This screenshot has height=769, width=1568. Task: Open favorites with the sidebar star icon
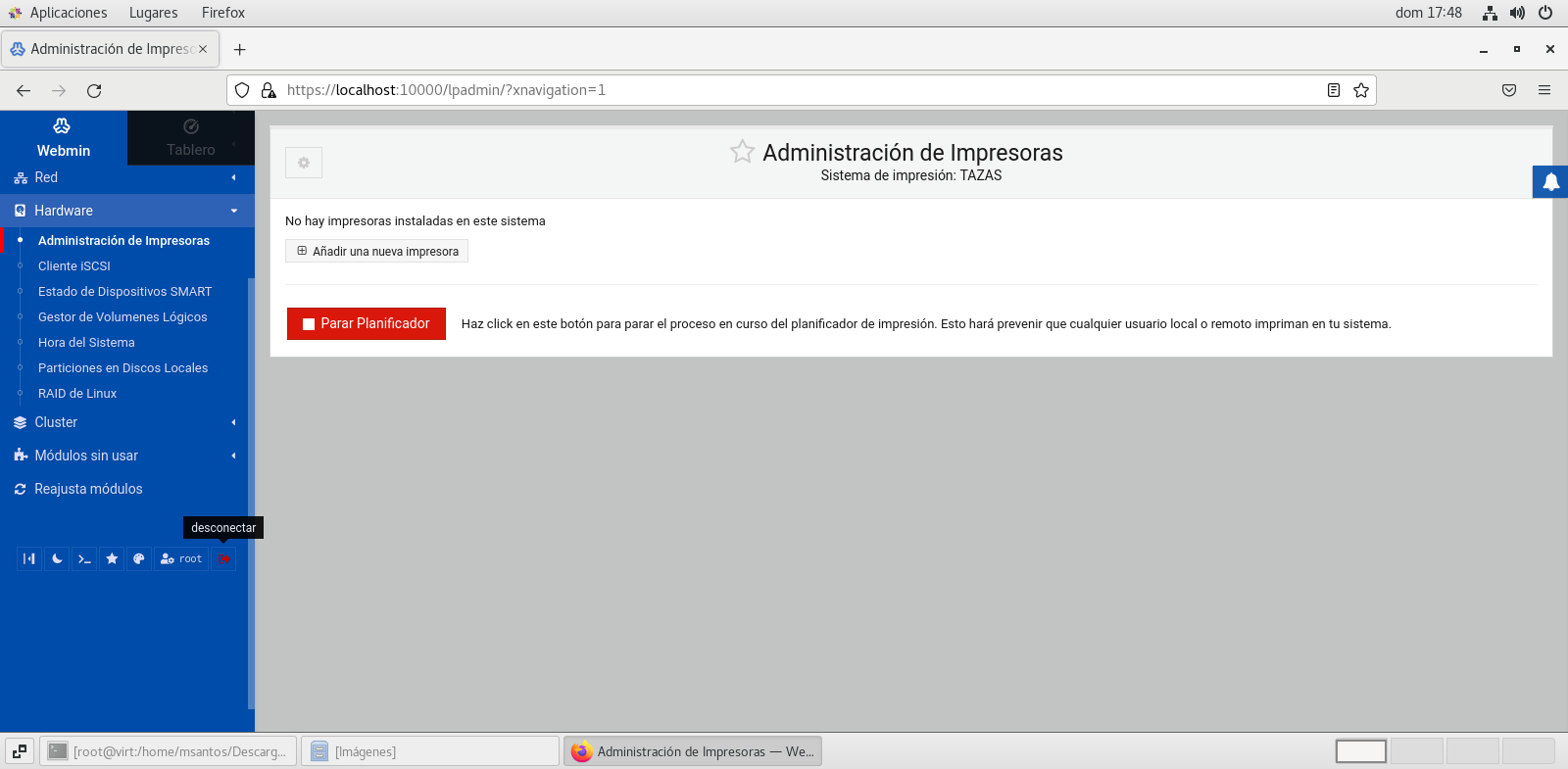(112, 558)
